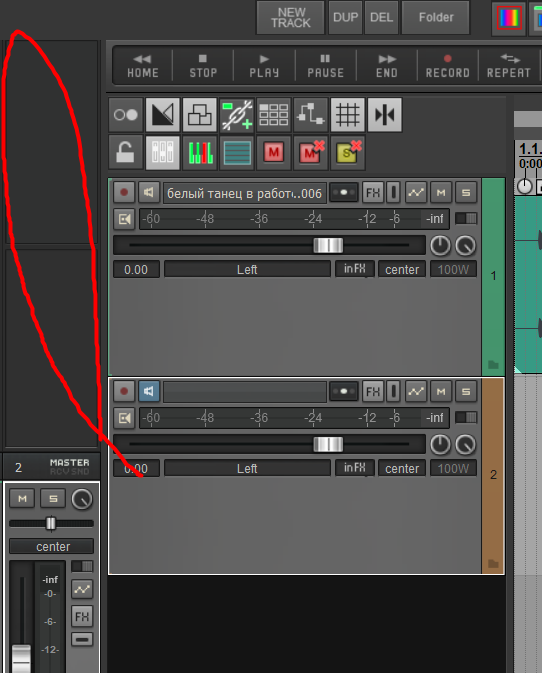Mute track 1
This screenshot has width=542, height=673.
point(441,193)
